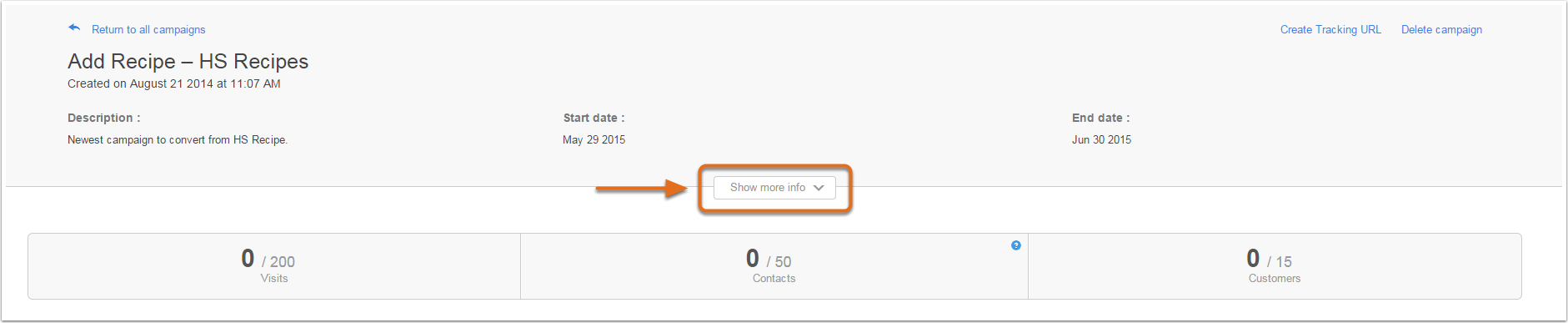
Task: Click the May 29 2015 start date
Action: tap(594, 140)
